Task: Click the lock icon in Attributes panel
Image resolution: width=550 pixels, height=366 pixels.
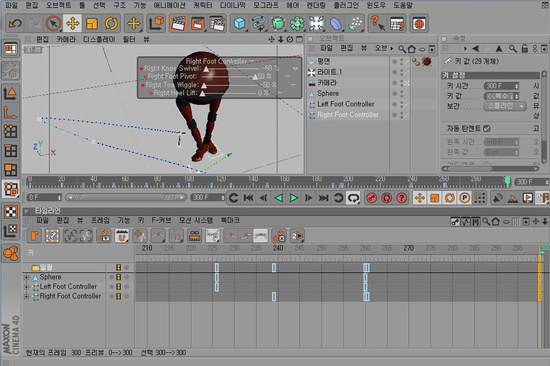Action: (524, 48)
